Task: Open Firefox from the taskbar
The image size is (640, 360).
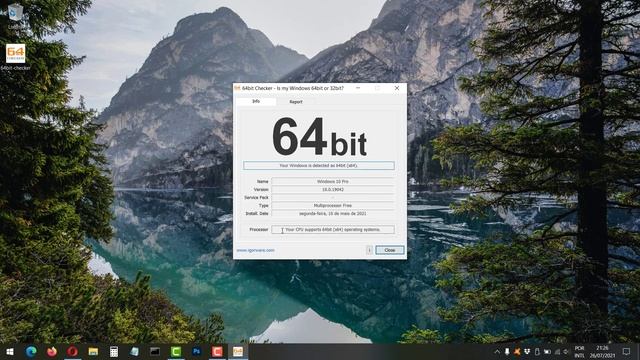Action: point(52,351)
